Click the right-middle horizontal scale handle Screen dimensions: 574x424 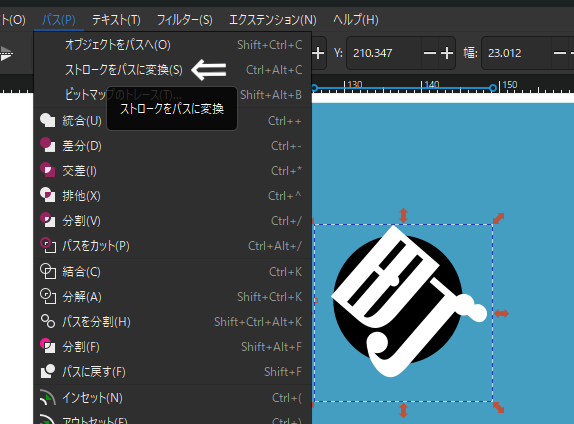(x=502, y=313)
